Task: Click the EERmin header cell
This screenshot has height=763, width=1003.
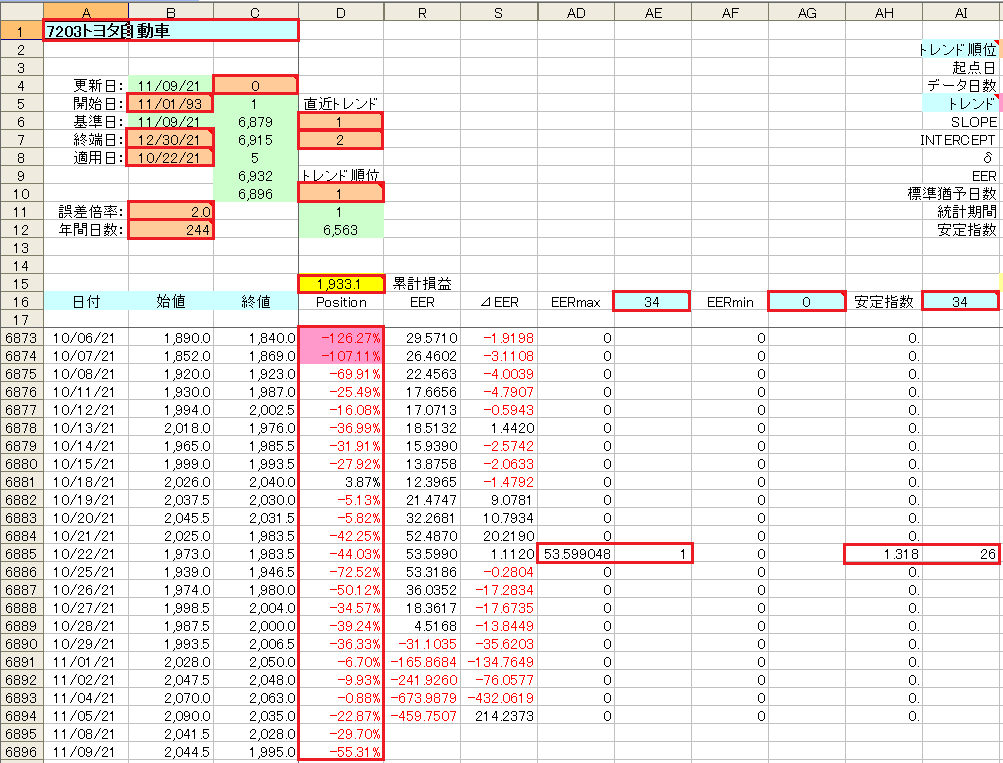Action: click(730, 302)
